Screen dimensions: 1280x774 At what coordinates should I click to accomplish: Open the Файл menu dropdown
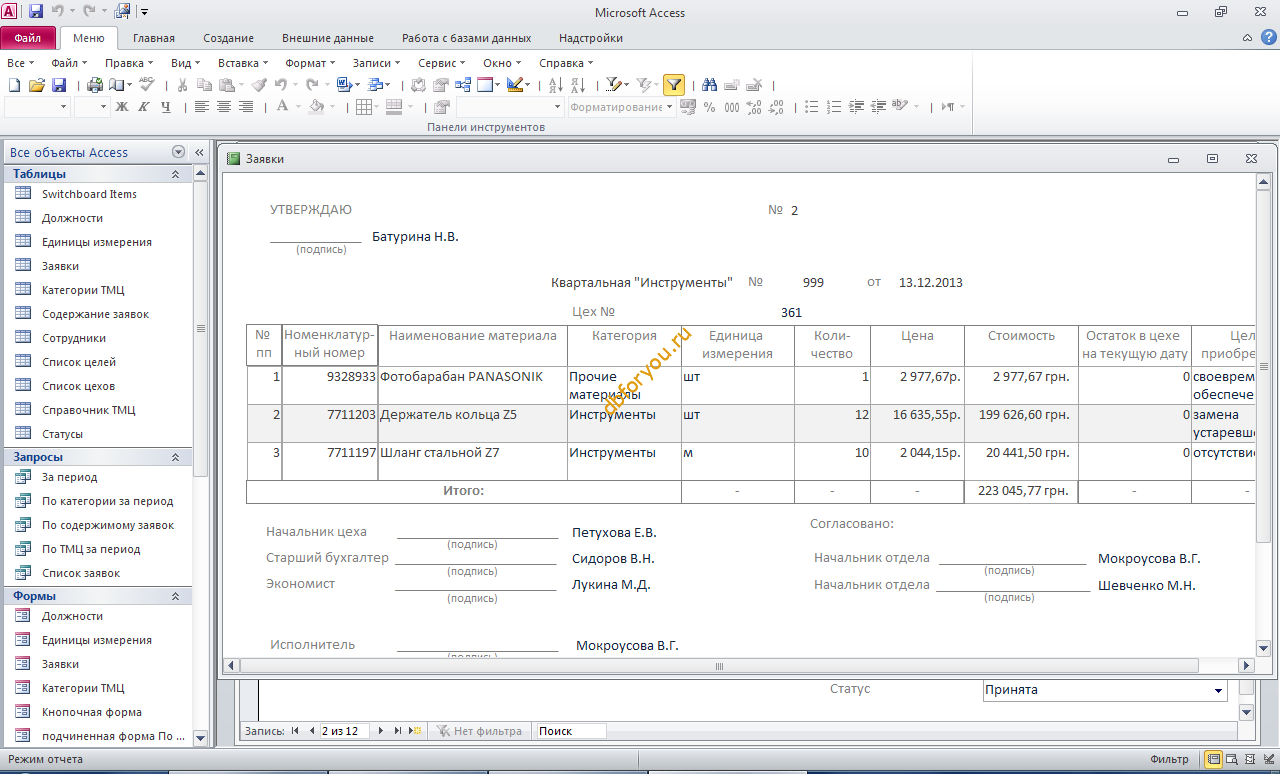click(69, 63)
